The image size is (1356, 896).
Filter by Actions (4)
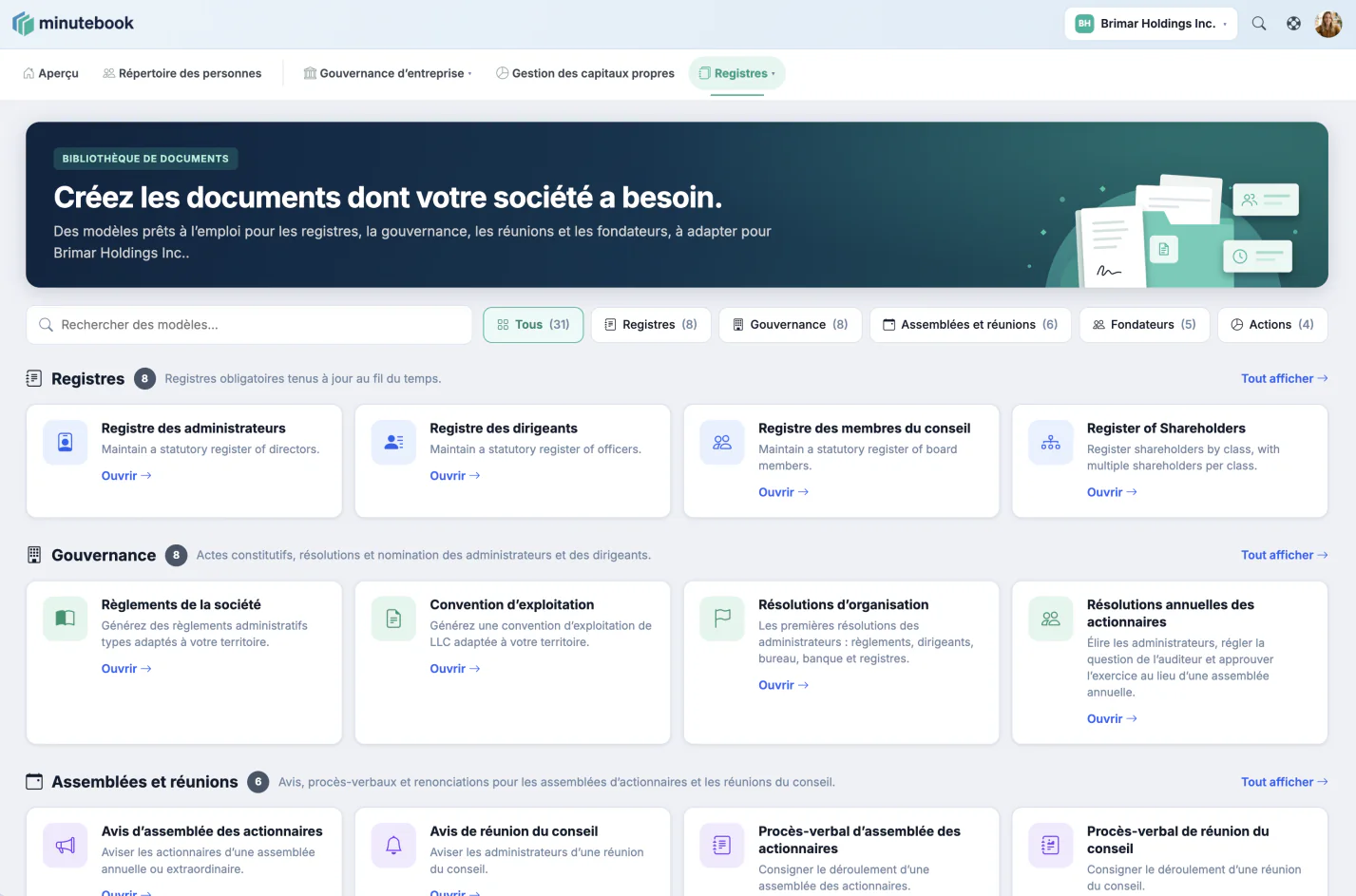1272,325
